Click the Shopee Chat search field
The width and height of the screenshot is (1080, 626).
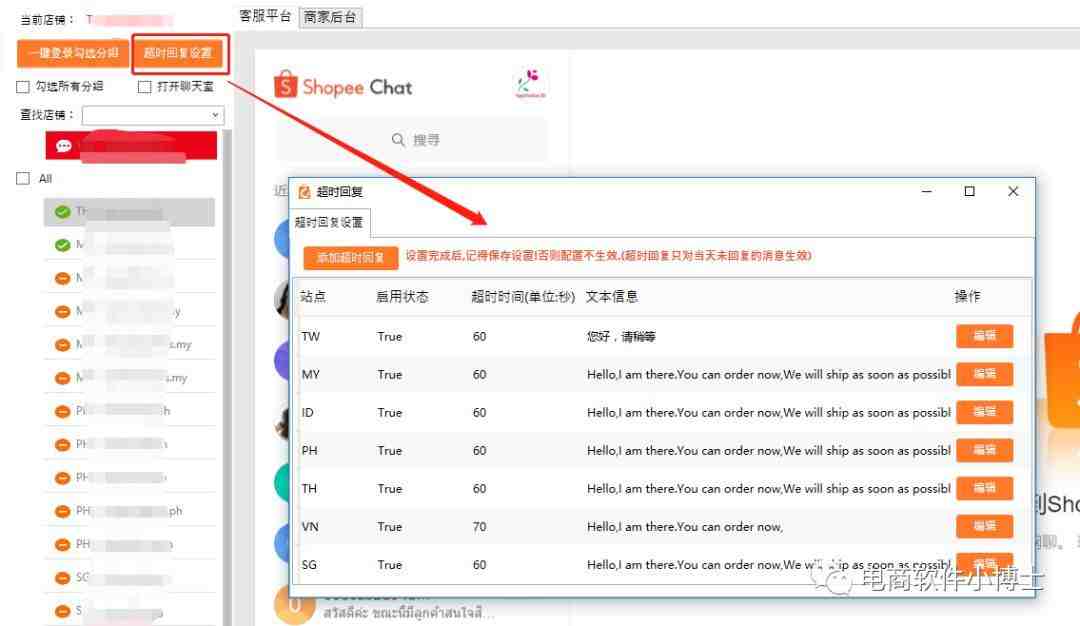(x=413, y=140)
